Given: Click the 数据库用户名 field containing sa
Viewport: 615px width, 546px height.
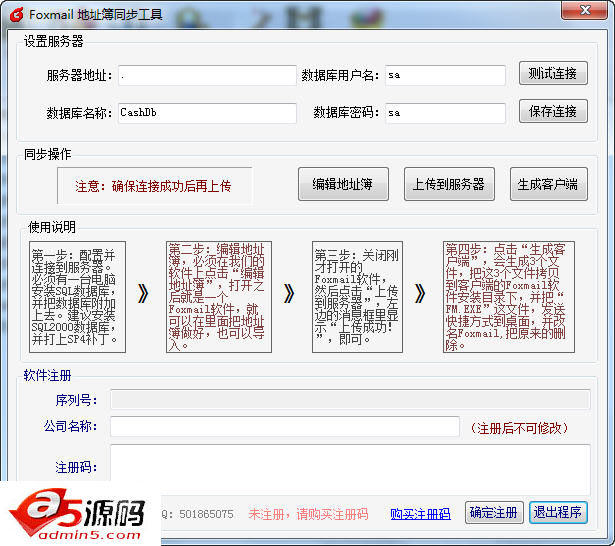Looking at the screenshot, I should [445, 75].
